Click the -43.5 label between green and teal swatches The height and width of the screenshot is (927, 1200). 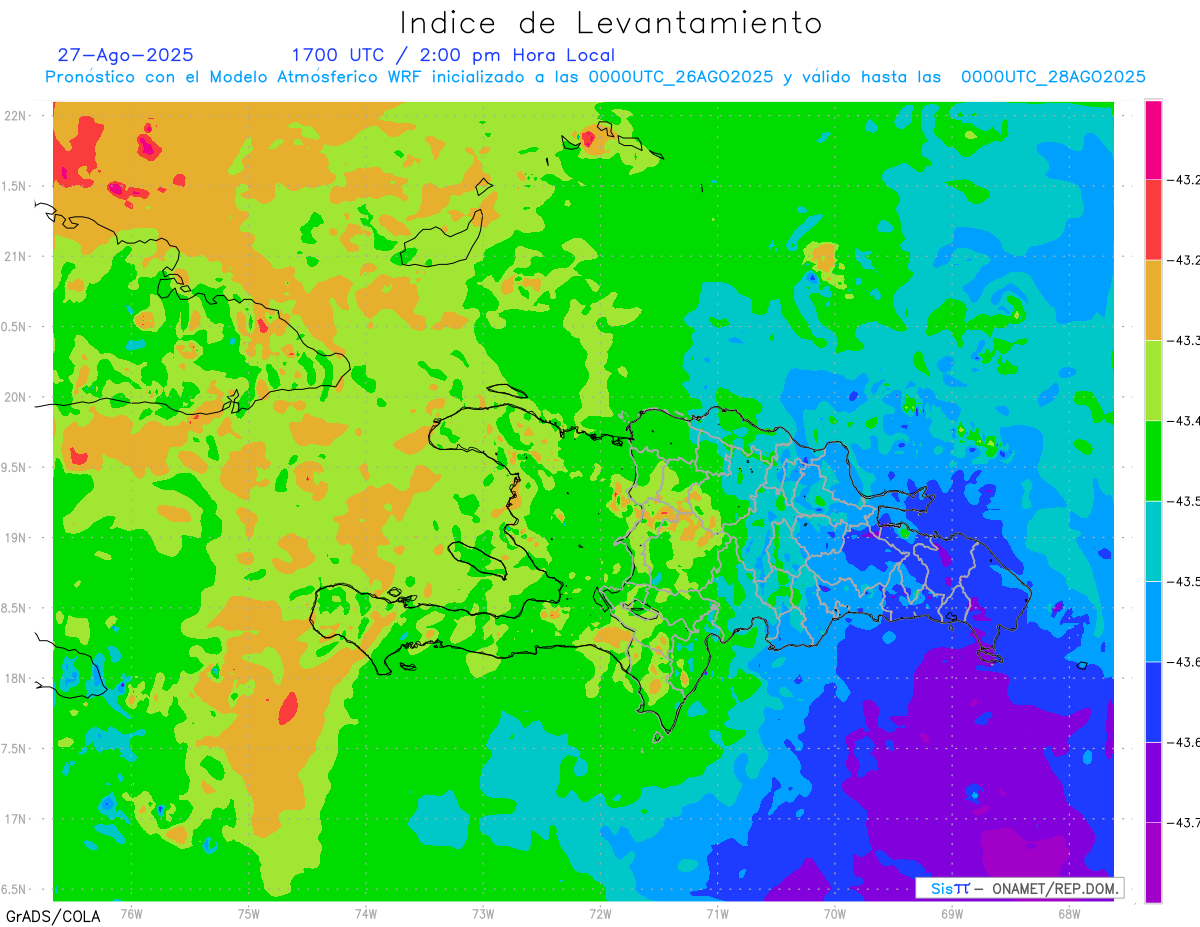(1184, 501)
